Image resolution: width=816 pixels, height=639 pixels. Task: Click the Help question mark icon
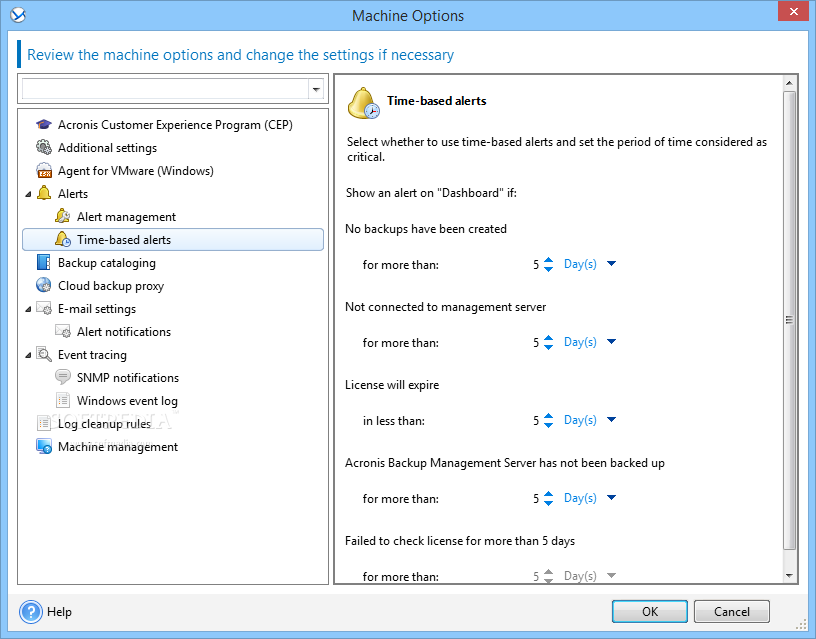(x=31, y=612)
